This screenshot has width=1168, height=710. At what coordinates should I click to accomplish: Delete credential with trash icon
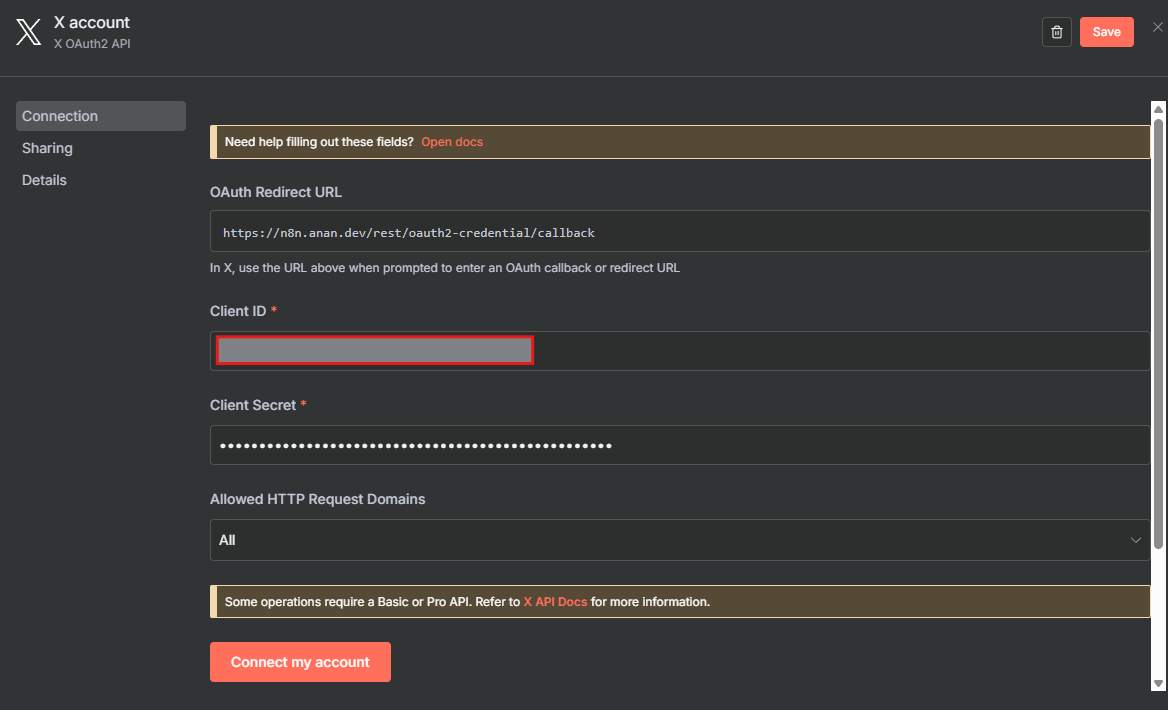[1057, 32]
